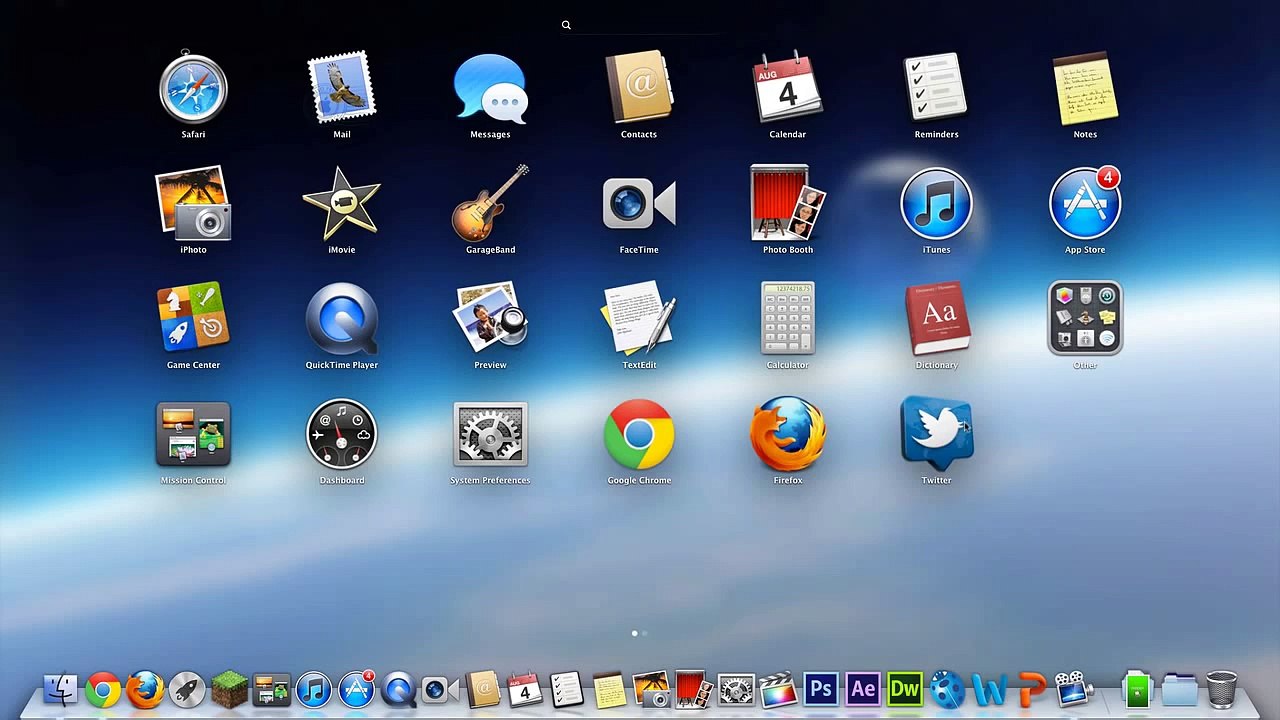The height and width of the screenshot is (720, 1280).
Task: Open the green document stack in the Dock
Action: (1137, 689)
